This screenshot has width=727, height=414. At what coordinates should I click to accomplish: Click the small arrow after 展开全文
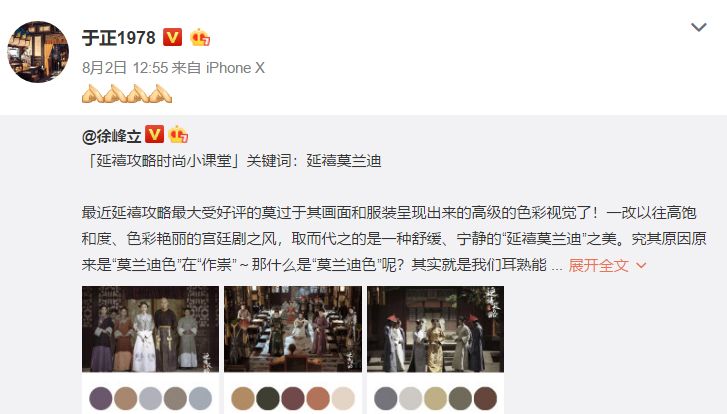click(641, 266)
